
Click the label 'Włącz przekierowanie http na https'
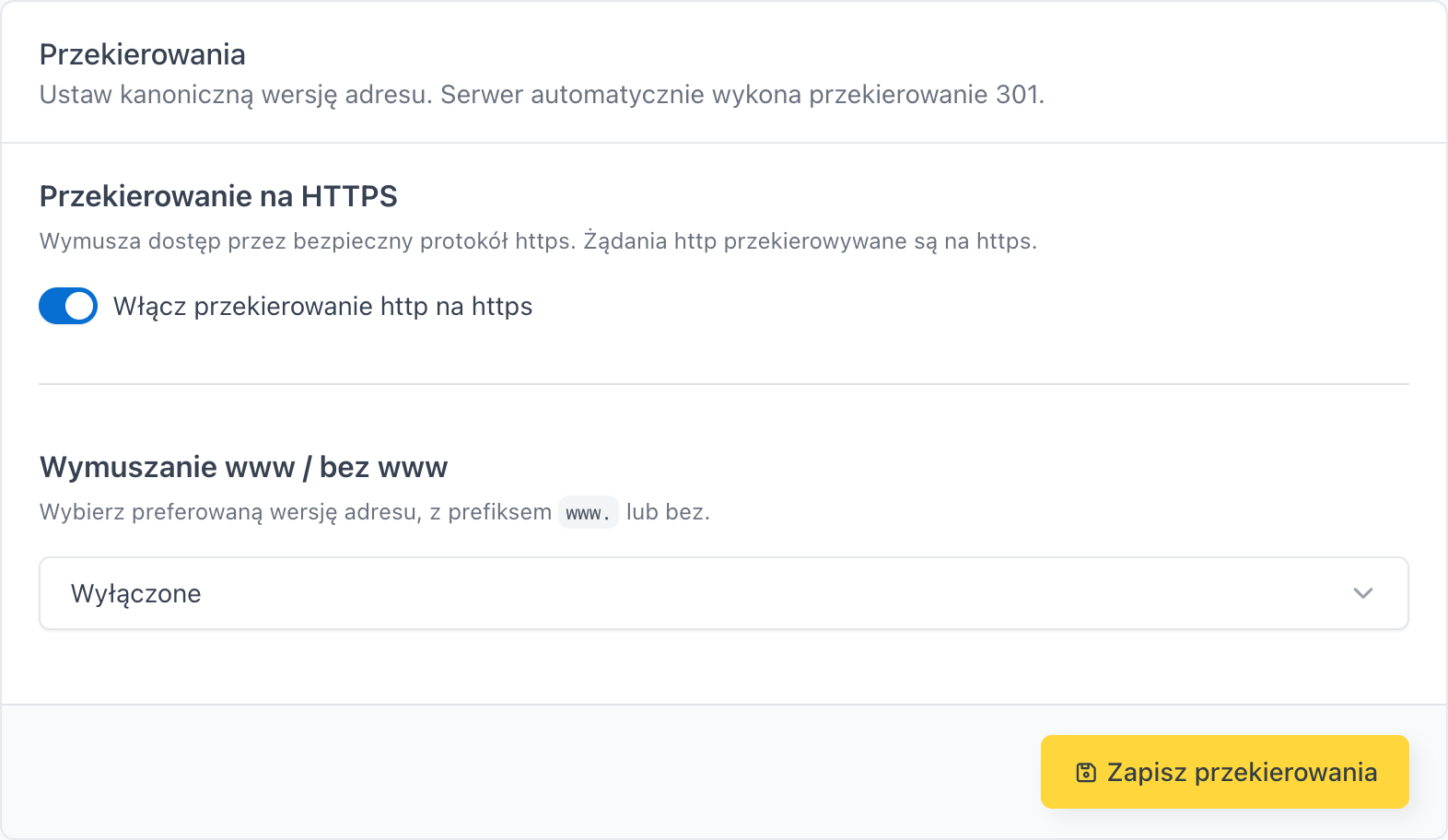click(x=322, y=307)
